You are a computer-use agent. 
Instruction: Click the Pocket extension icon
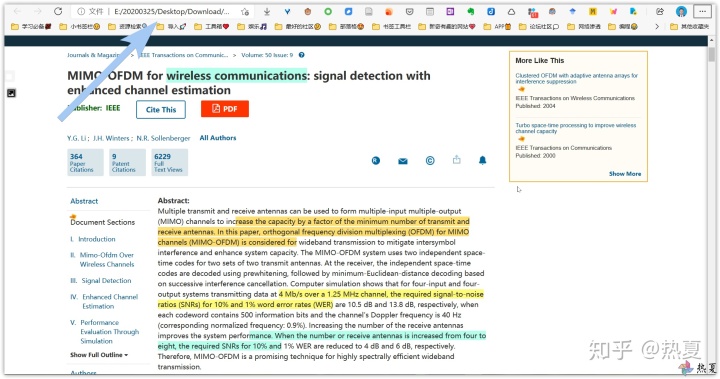tap(410, 11)
